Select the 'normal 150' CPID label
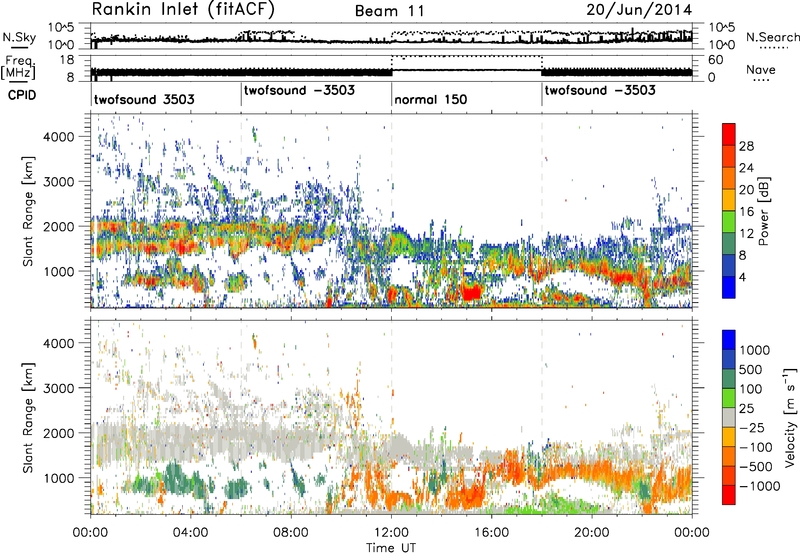The image size is (800, 554). [431, 99]
